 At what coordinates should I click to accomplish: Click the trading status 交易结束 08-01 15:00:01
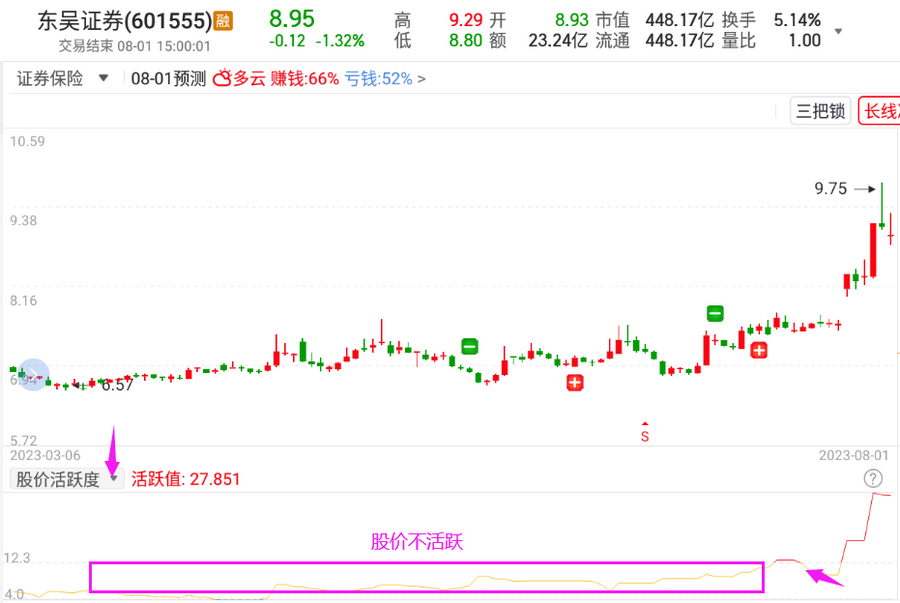pos(134,46)
